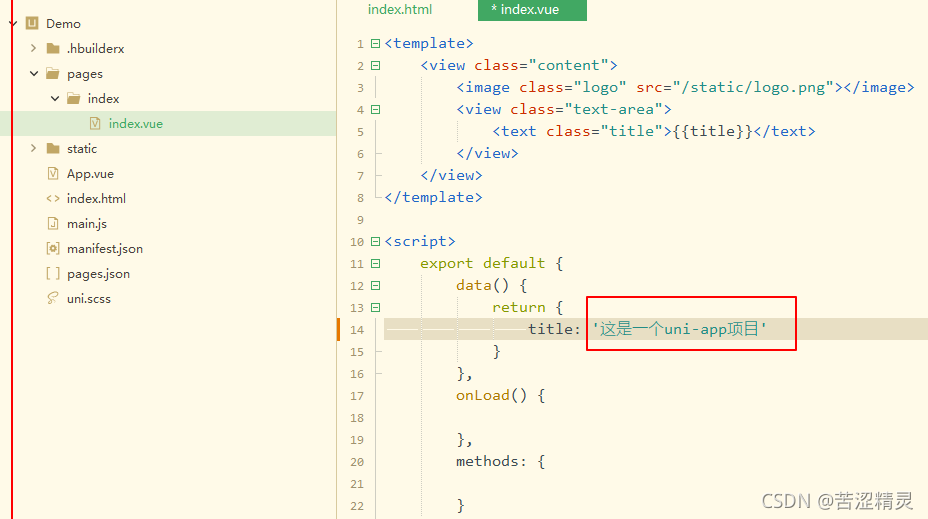Click the .hbuilderx folder icon
The image size is (928, 519).
pyautogui.click(x=53, y=49)
